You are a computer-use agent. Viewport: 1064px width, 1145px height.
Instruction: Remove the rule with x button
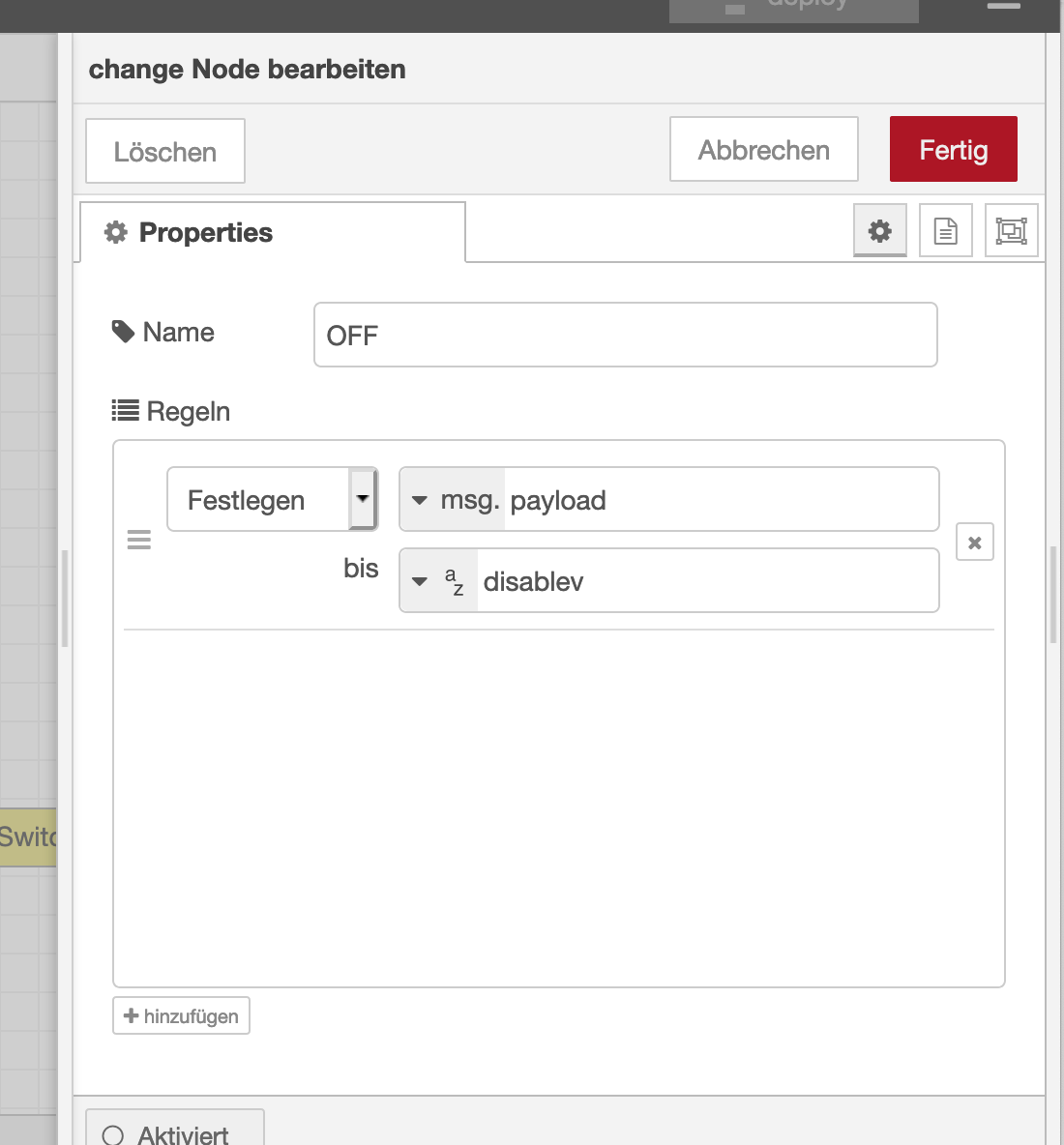click(974, 543)
